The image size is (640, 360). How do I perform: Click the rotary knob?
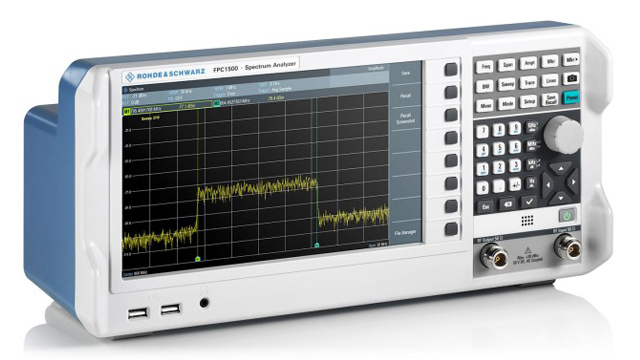tap(564, 135)
